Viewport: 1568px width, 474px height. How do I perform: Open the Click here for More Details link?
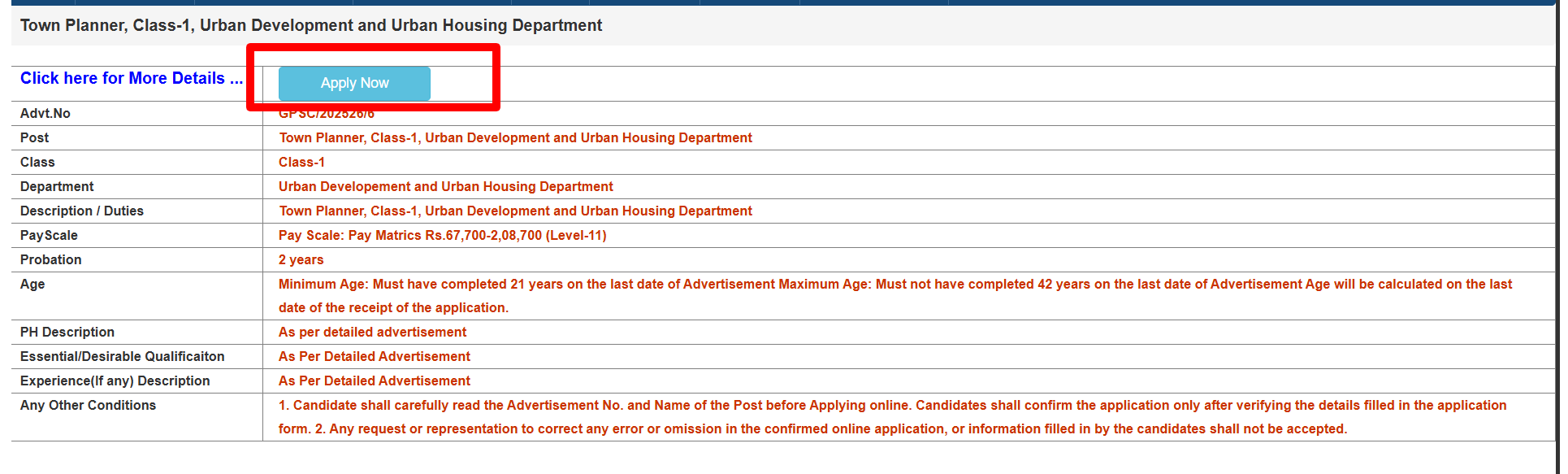pyautogui.click(x=131, y=78)
